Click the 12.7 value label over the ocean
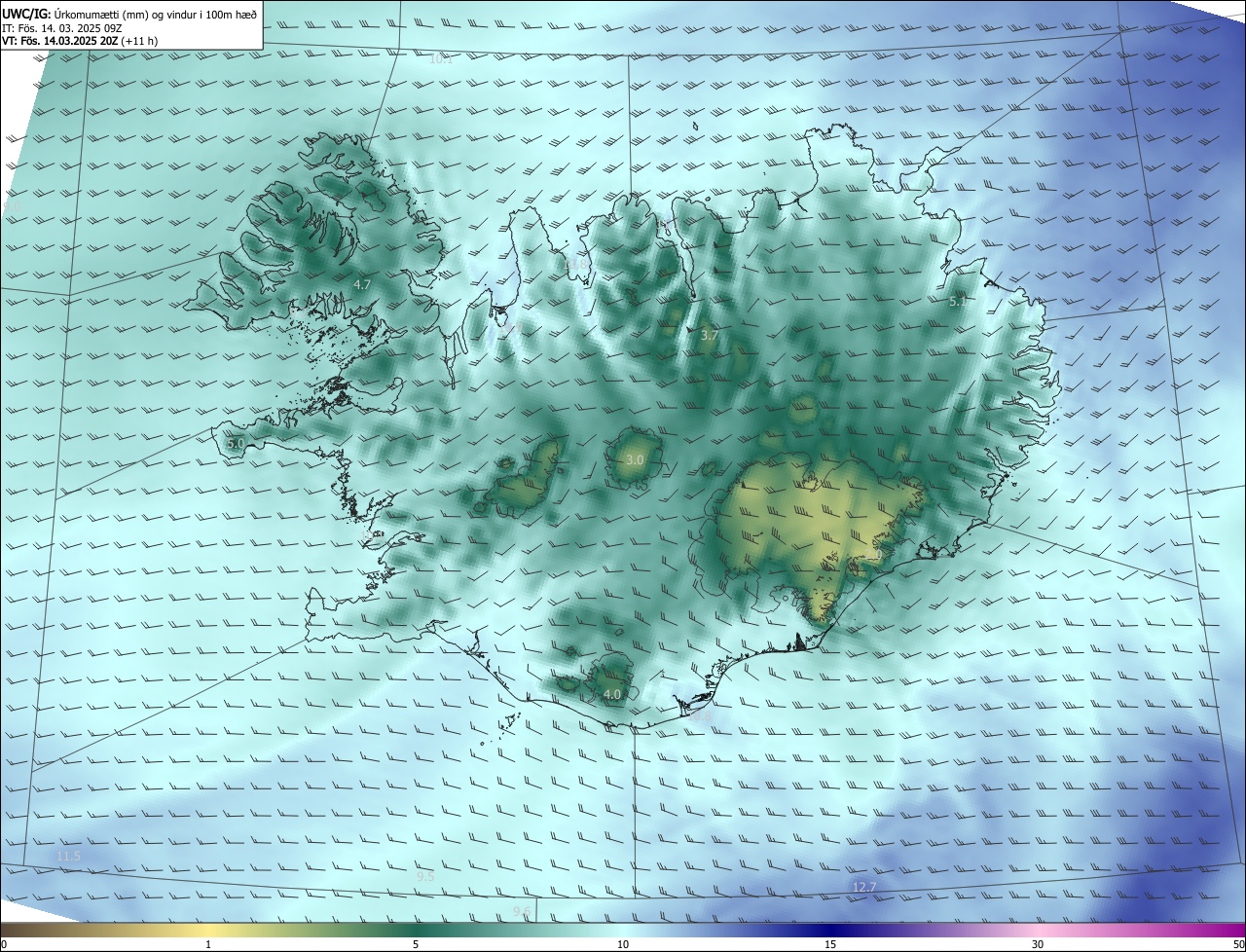The height and width of the screenshot is (952, 1246). coord(864,887)
